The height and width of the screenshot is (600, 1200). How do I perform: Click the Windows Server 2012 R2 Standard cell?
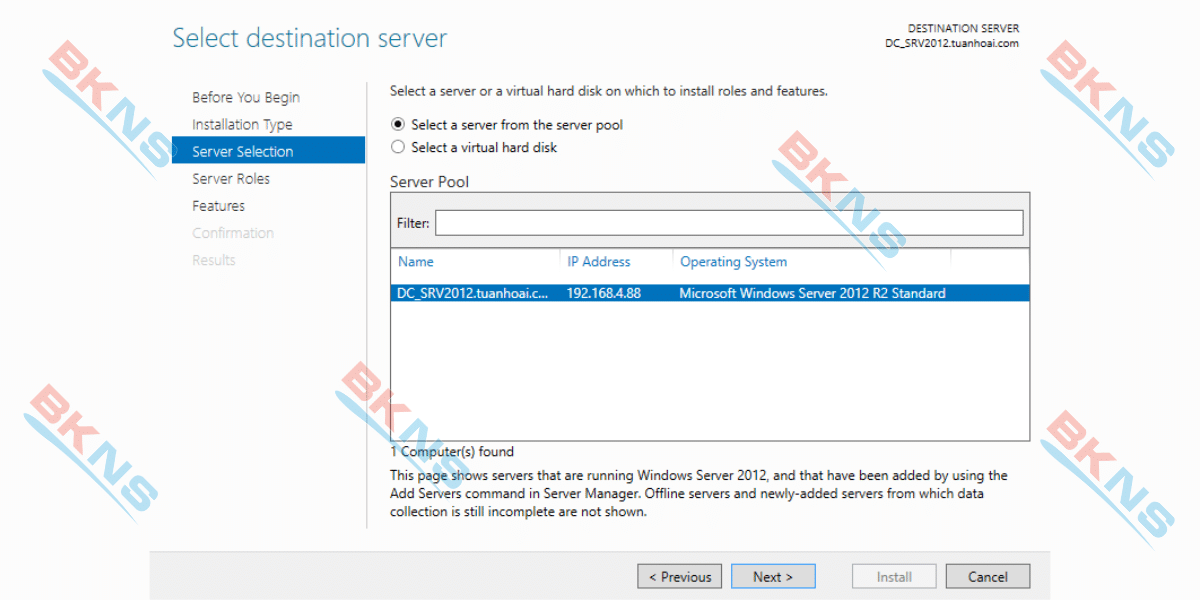812,294
